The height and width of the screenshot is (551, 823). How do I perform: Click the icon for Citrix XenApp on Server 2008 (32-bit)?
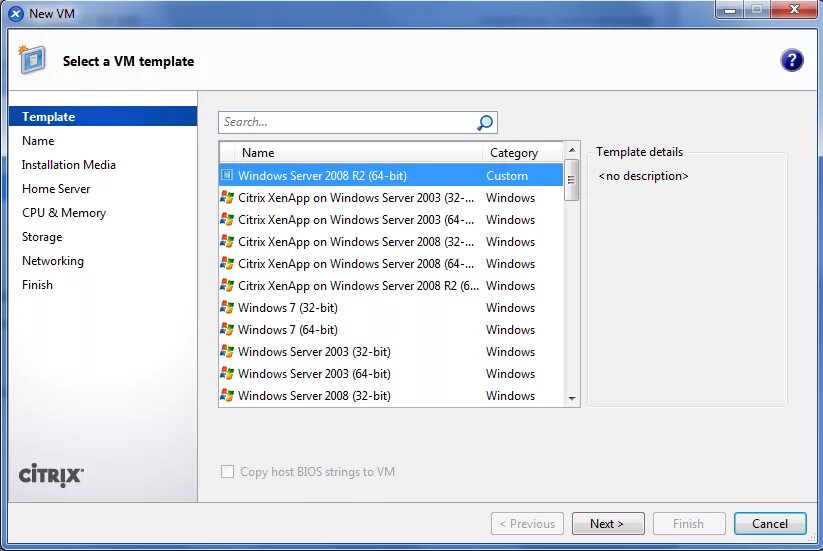227,241
